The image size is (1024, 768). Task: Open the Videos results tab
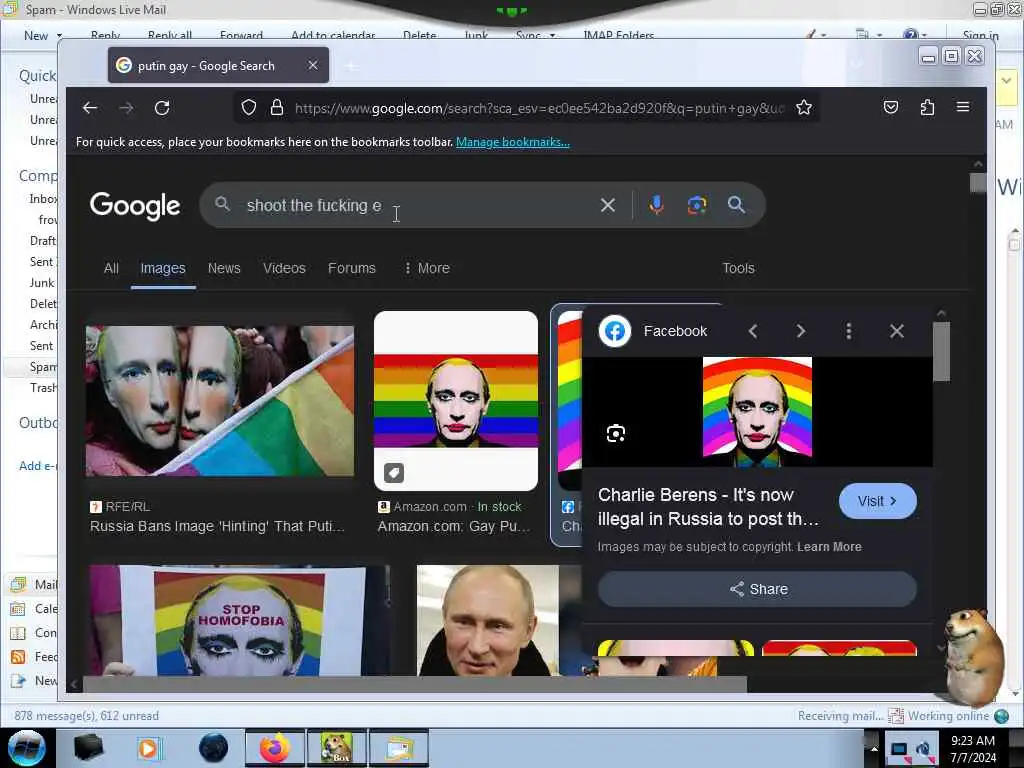click(x=284, y=268)
